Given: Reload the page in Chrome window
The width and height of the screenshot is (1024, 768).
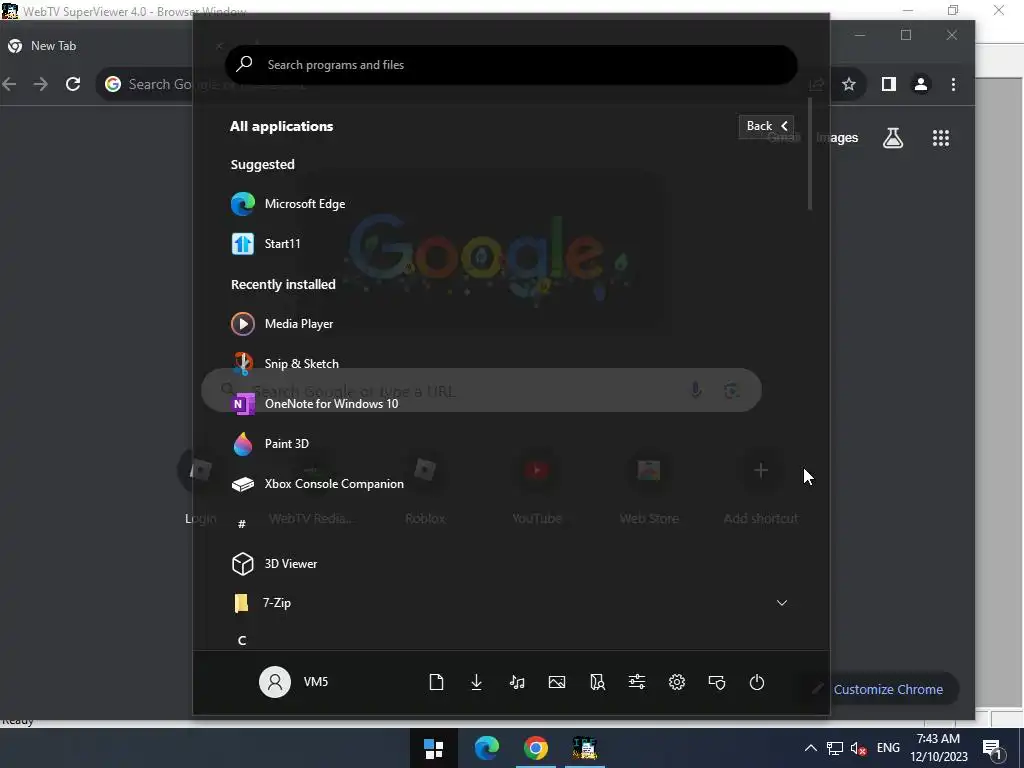Looking at the screenshot, I should [x=73, y=84].
